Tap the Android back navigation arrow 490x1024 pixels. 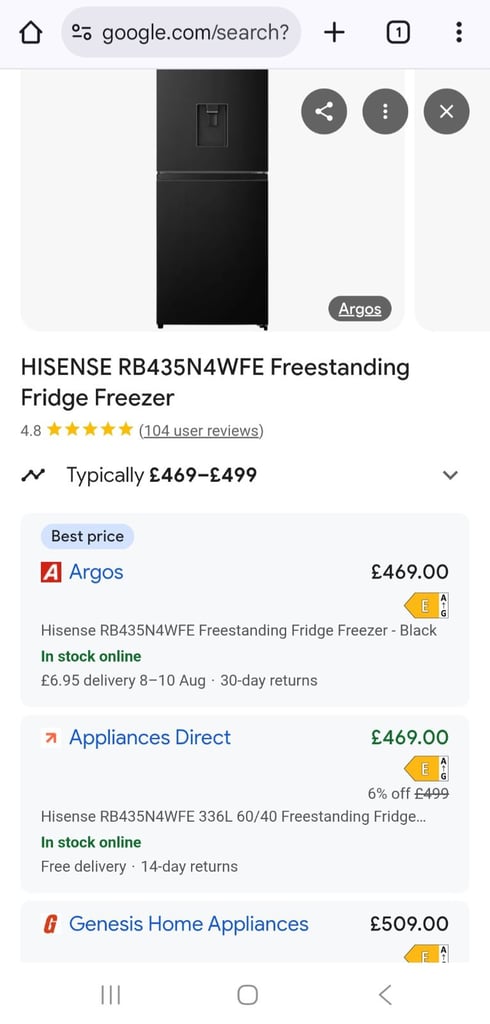(x=385, y=995)
